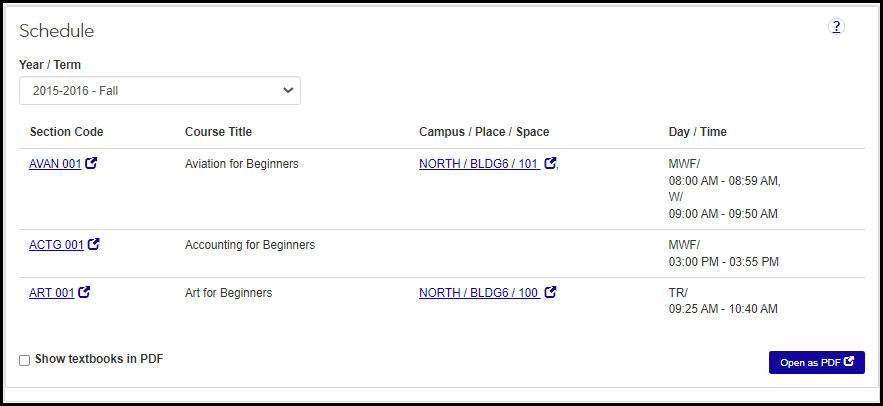Click the Show textbooks in PDF label
Viewport: 883px width, 406px height.
[98, 359]
